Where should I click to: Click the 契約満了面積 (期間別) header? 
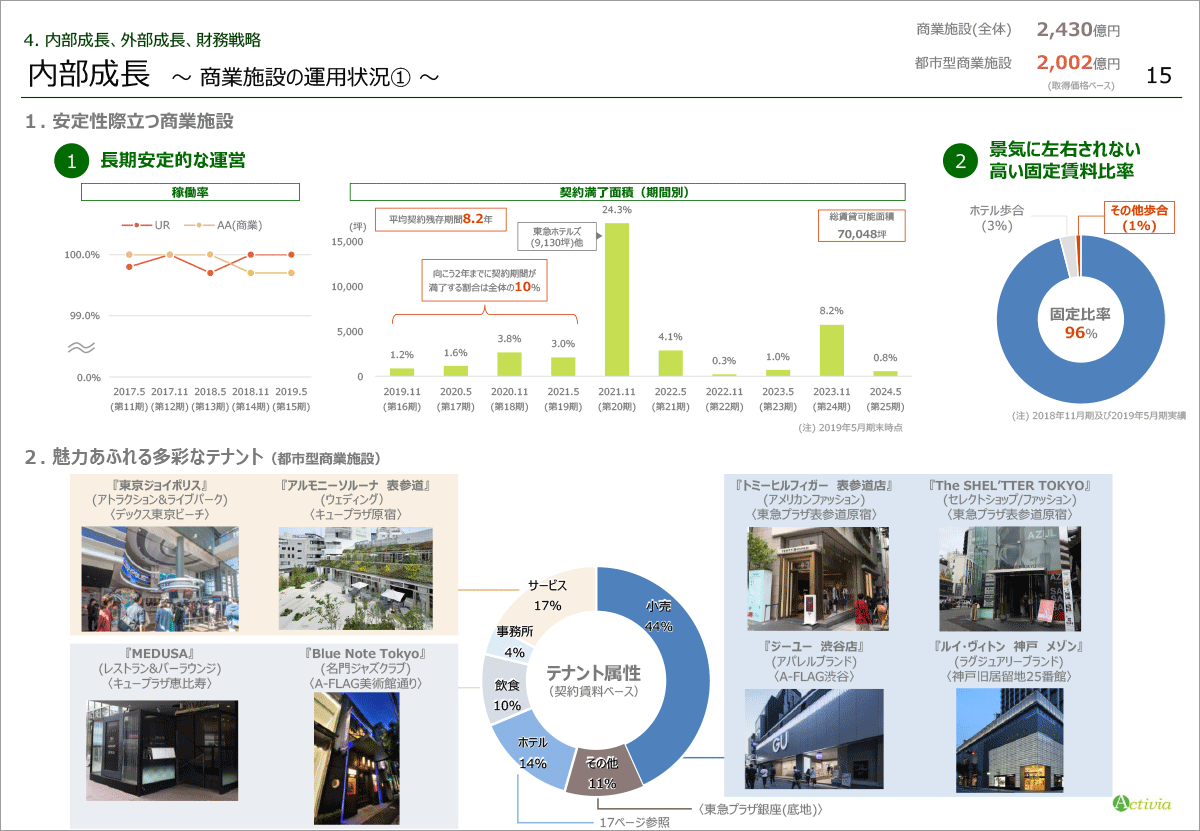(x=627, y=192)
